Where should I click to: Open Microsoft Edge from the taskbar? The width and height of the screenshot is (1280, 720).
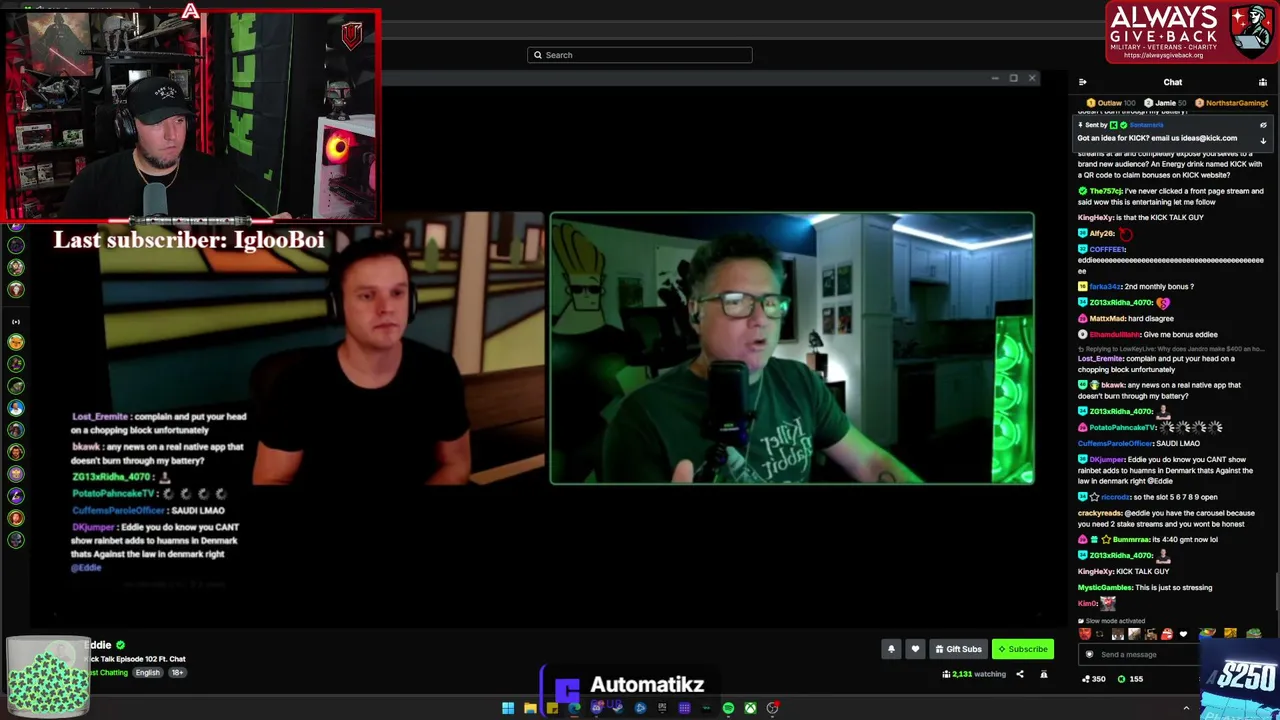(574, 708)
